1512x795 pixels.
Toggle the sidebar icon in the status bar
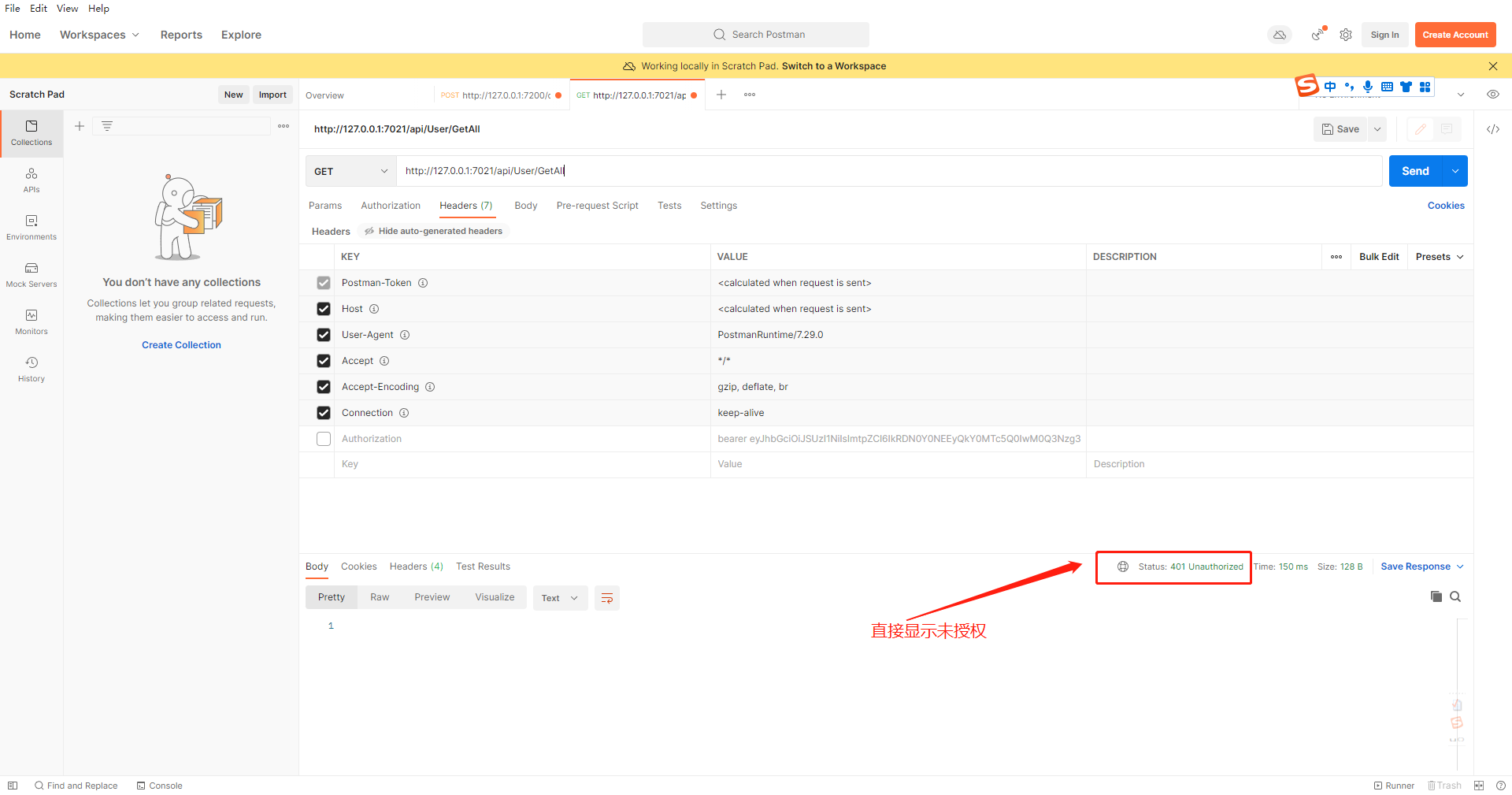coord(13,786)
